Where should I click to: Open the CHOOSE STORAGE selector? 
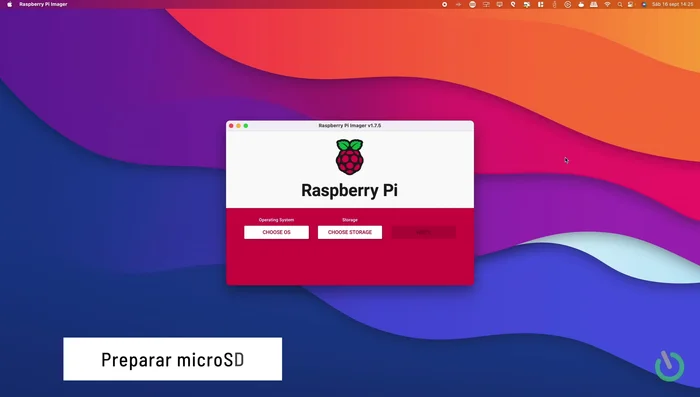(350, 232)
